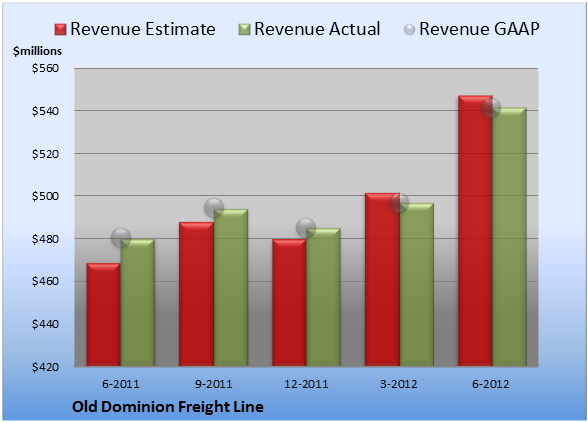Click the green Revenue Actual legend swatch
Viewport: 588px width, 422px height.
point(244,30)
